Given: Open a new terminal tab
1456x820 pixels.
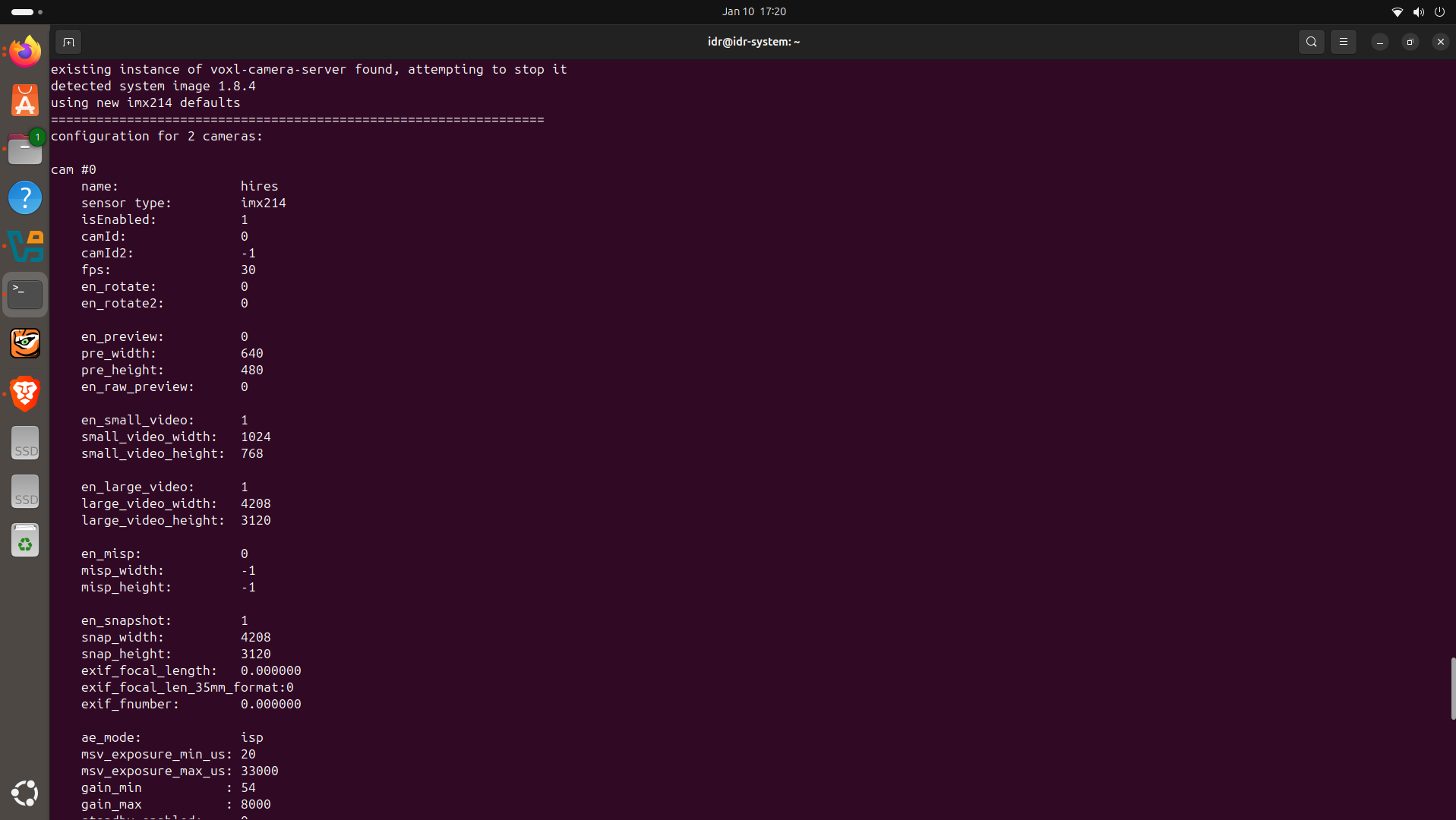Looking at the screenshot, I should pos(68,42).
